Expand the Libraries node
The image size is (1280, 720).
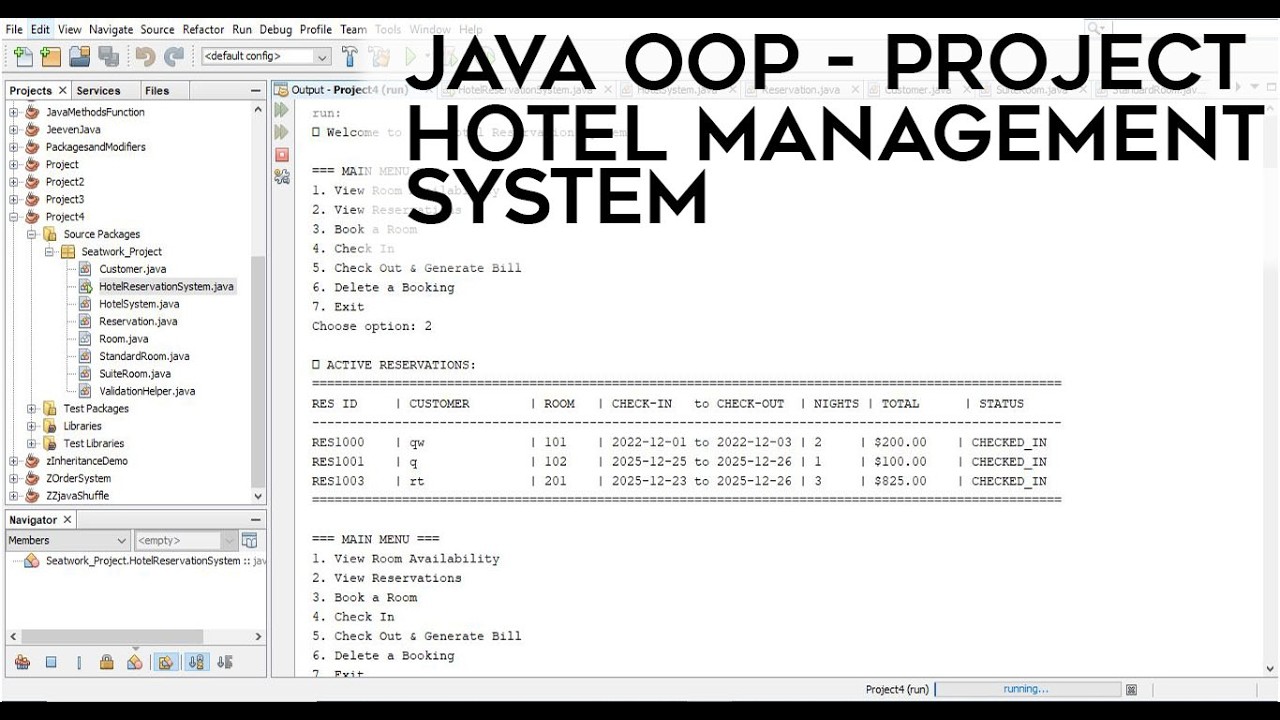33,426
